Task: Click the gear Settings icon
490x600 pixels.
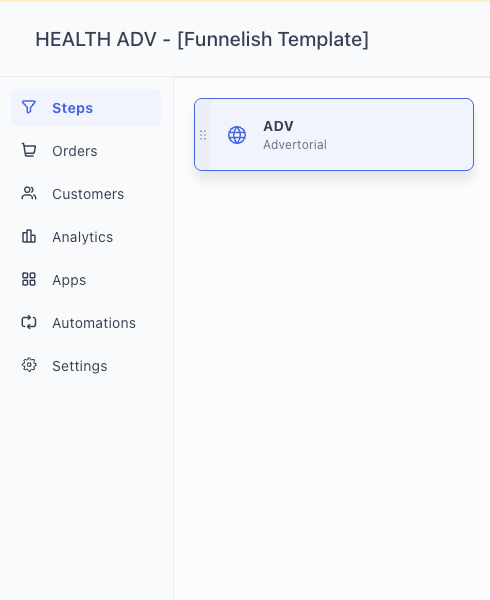Action: point(29,365)
